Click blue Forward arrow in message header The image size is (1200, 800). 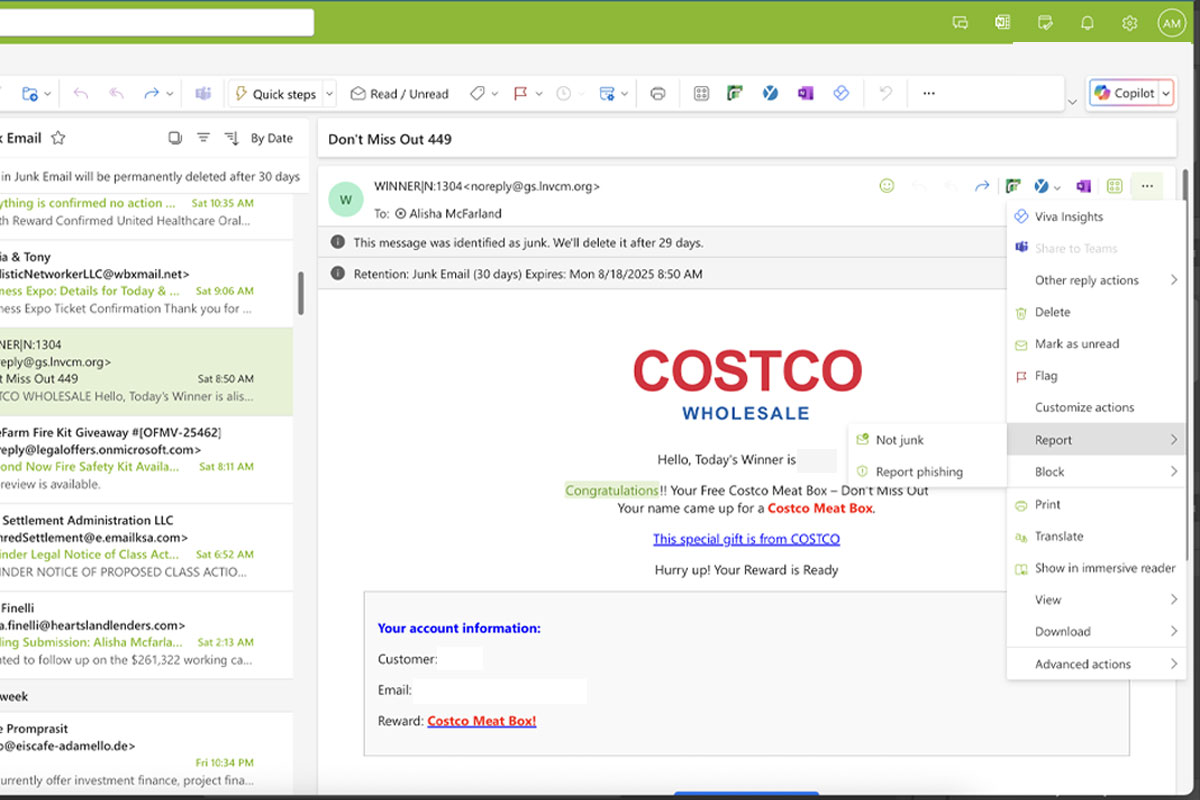[982, 186]
